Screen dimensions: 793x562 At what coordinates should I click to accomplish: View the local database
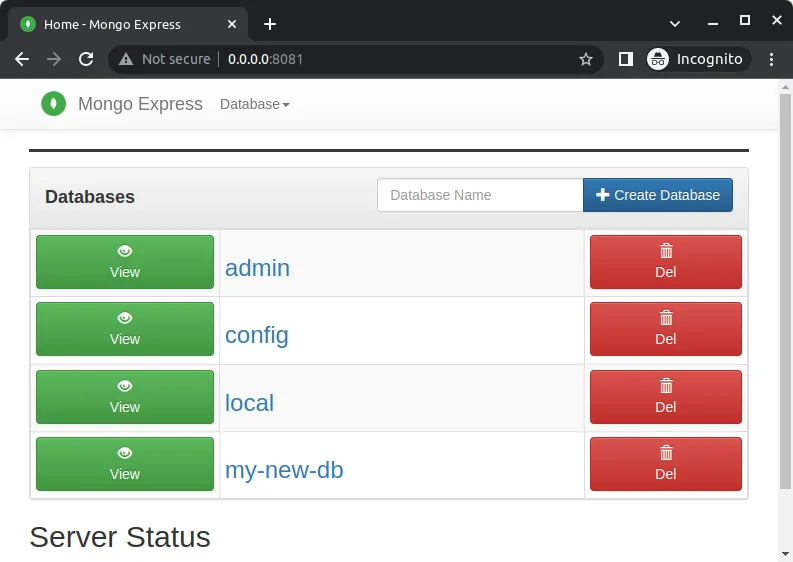pyautogui.click(x=125, y=397)
